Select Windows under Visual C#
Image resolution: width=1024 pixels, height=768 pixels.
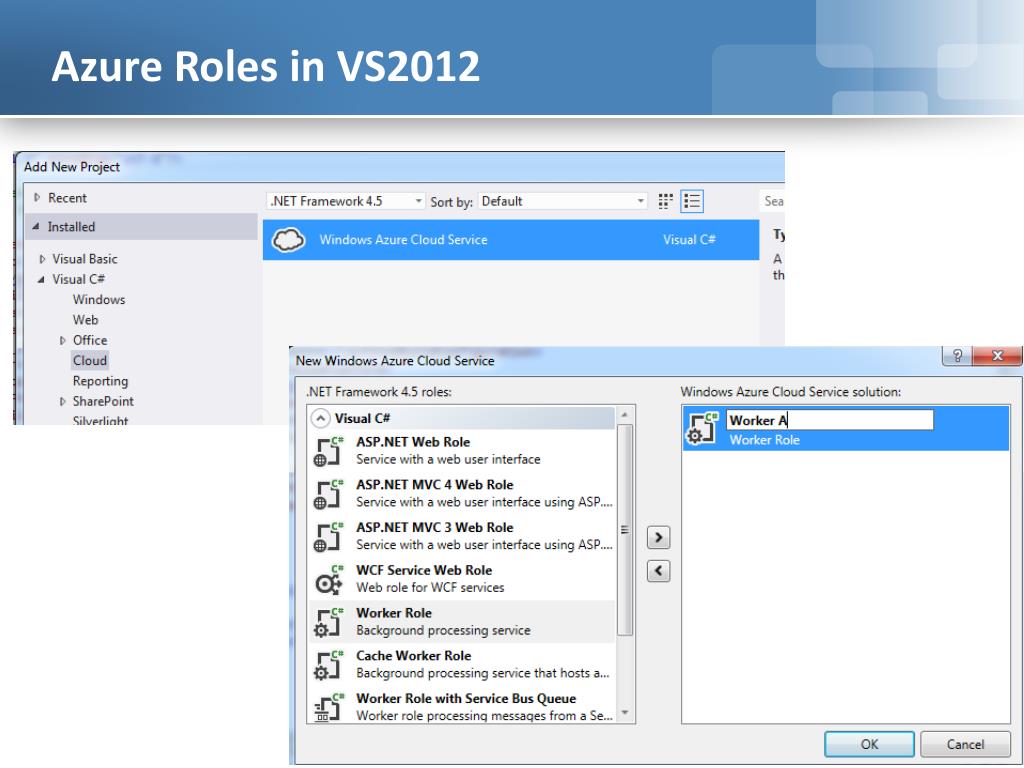99,299
